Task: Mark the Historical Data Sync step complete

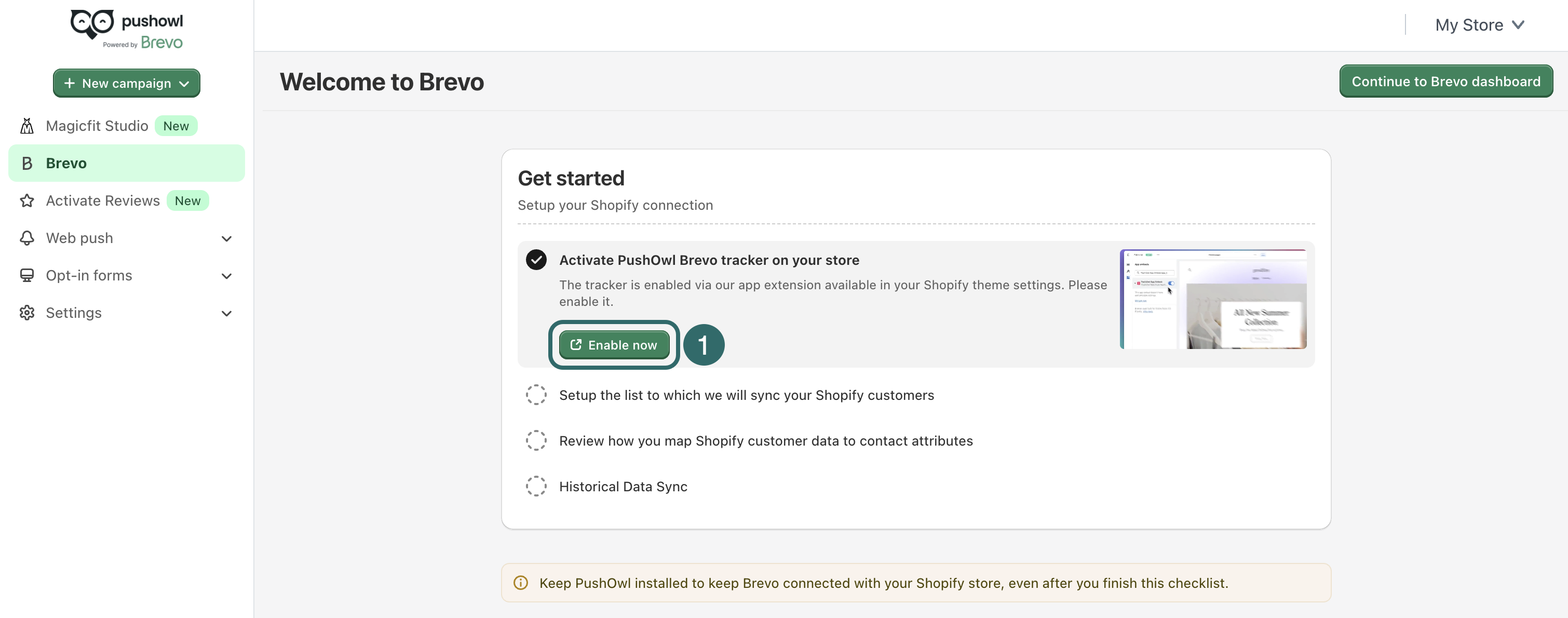Action: click(536, 486)
